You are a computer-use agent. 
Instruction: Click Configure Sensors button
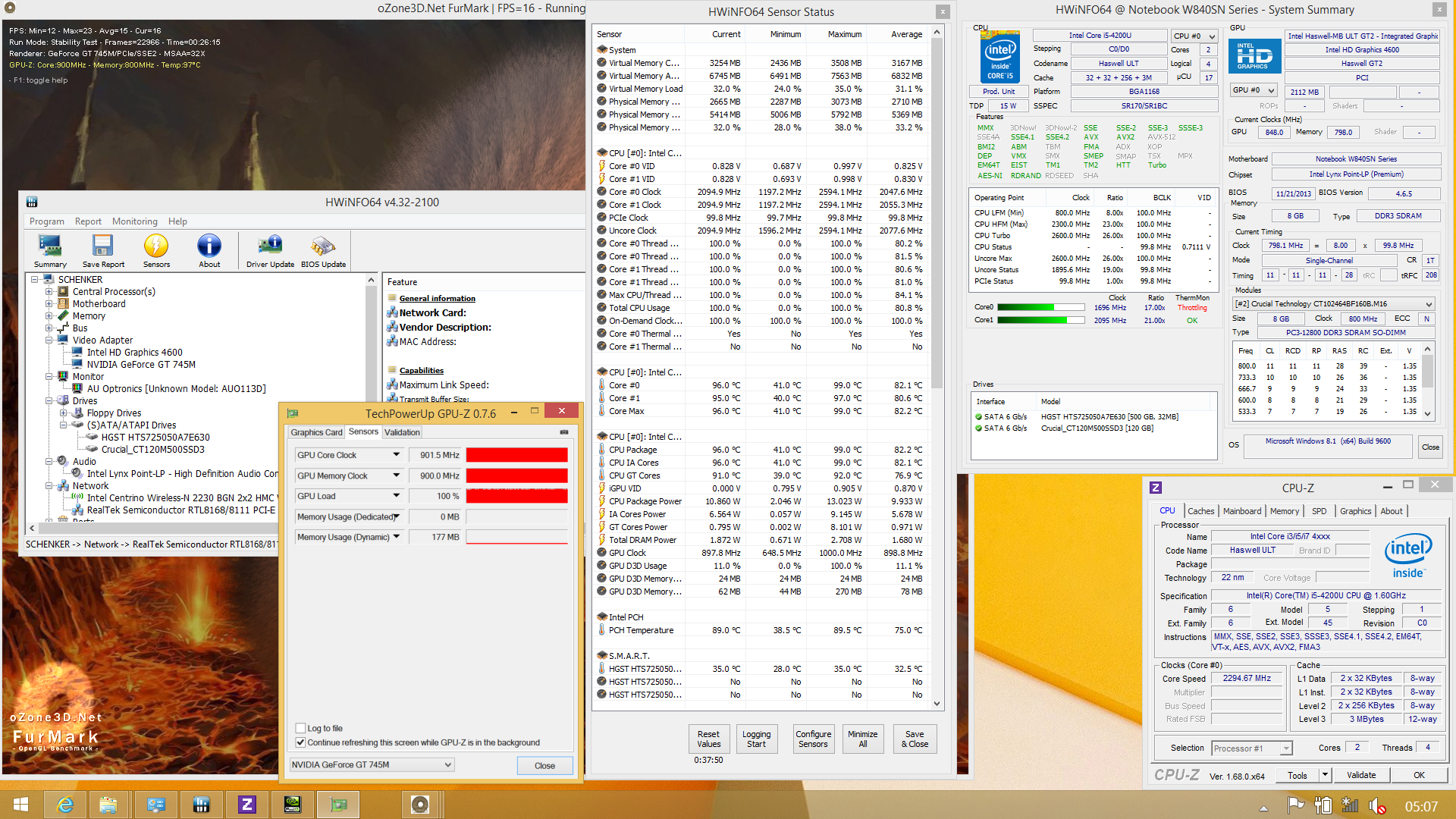(x=814, y=739)
